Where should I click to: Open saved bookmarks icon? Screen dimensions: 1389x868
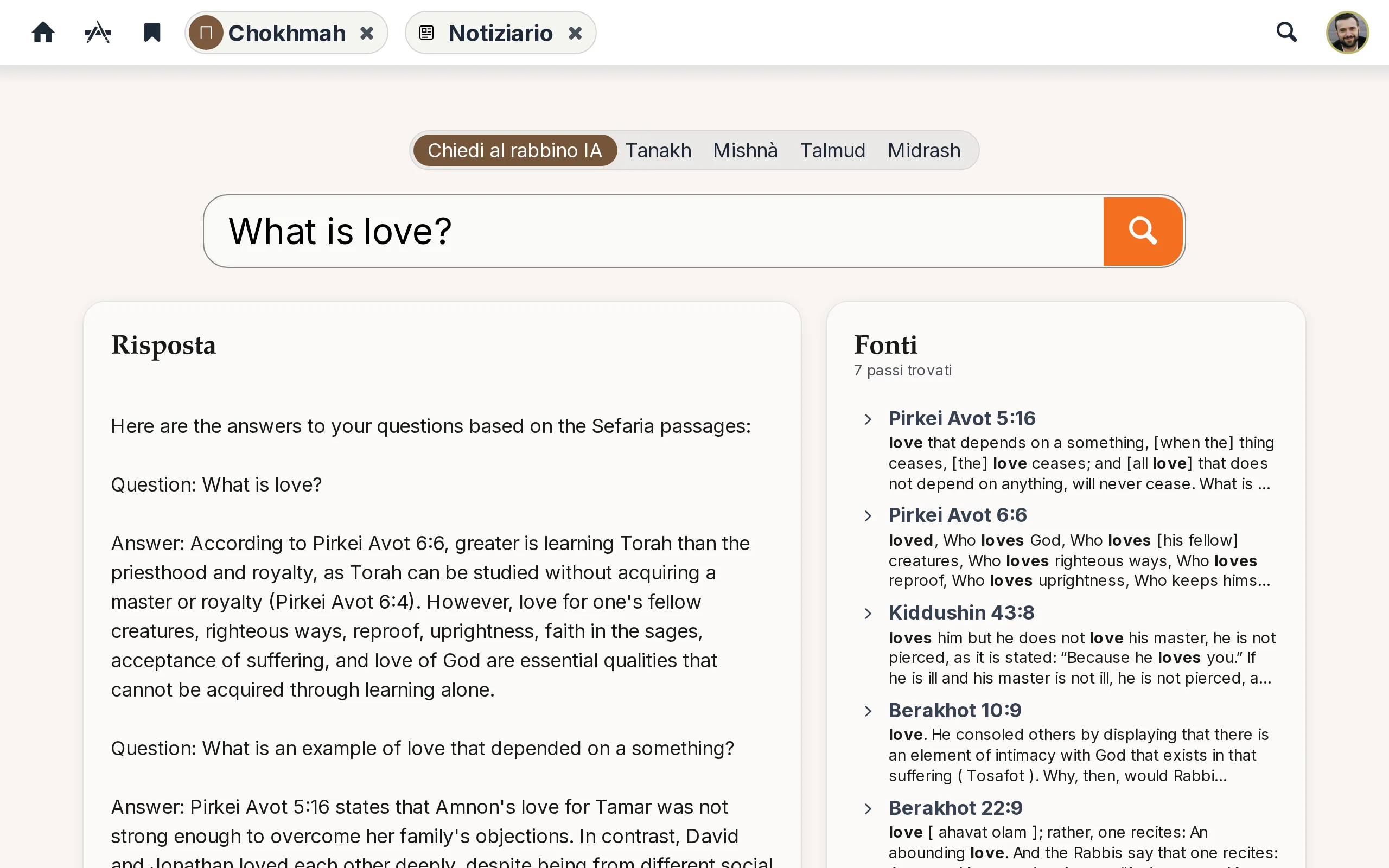click(151, 33)
